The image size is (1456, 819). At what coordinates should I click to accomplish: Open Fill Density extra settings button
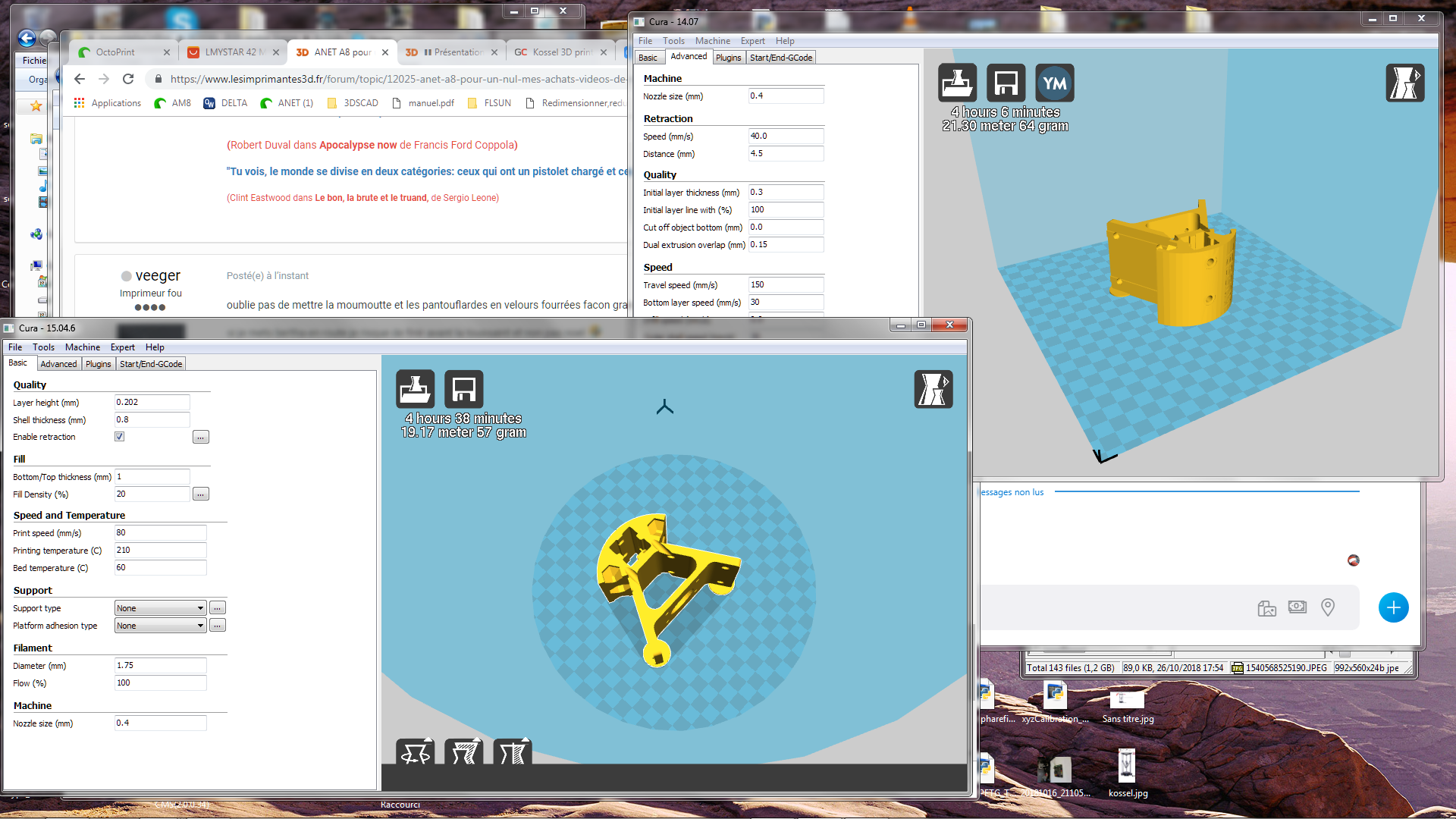200,494
